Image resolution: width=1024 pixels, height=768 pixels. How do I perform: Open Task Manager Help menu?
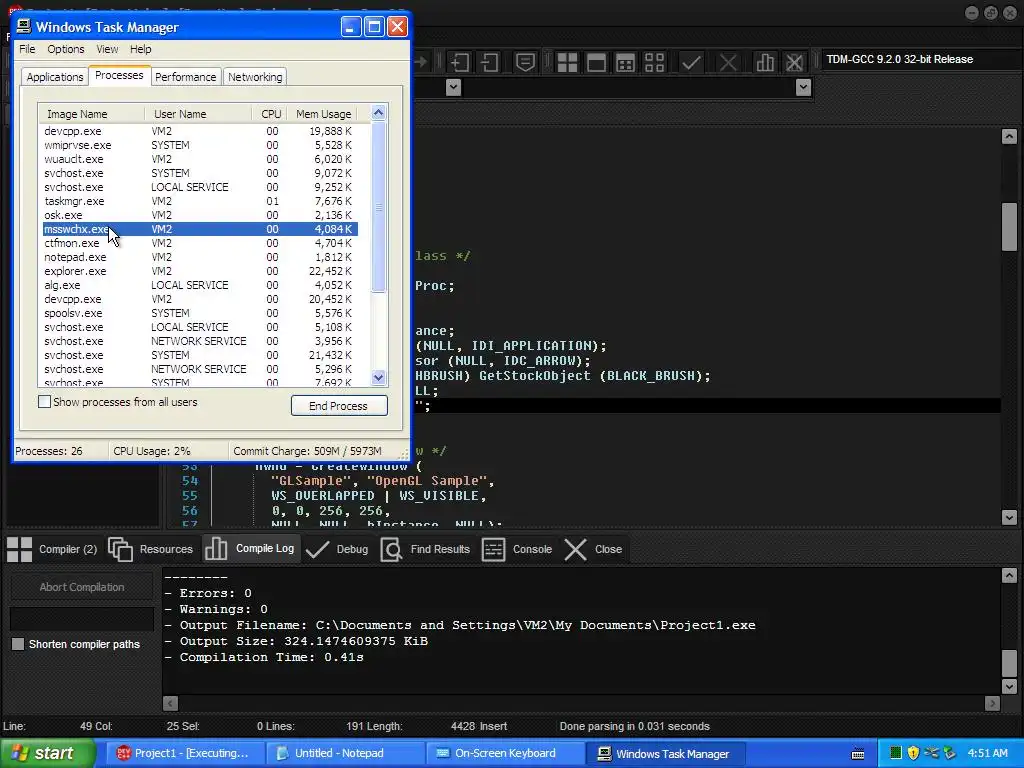pyautogui.click(x=140, y=49)
